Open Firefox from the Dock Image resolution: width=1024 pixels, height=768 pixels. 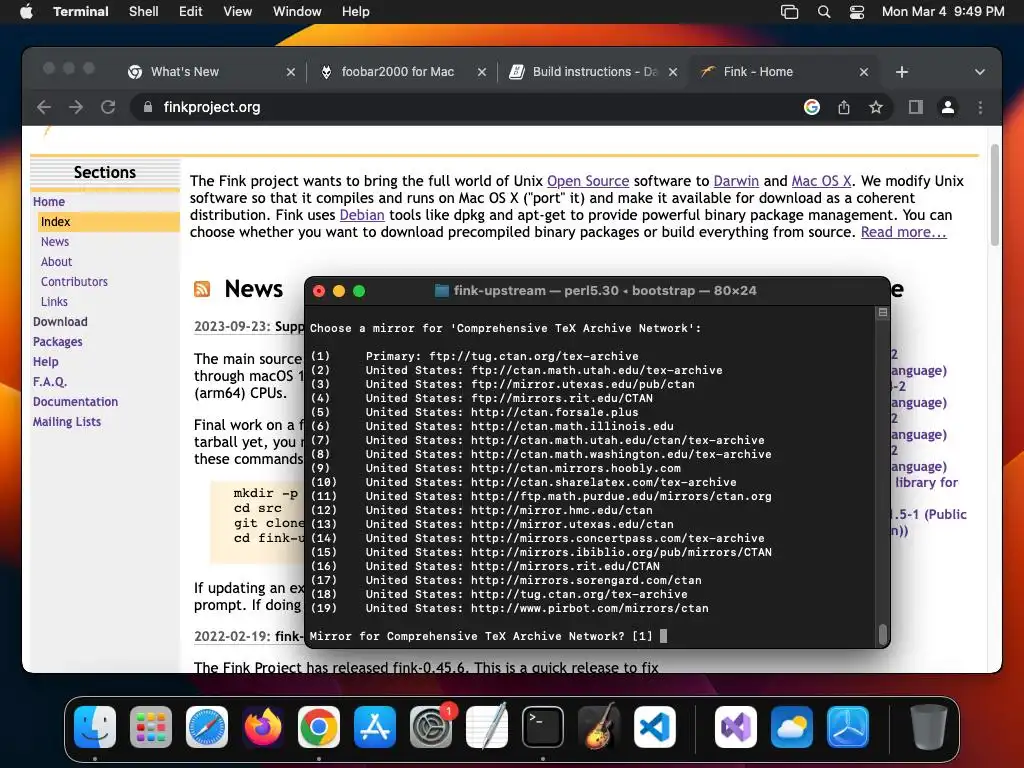tap(263, 727)
